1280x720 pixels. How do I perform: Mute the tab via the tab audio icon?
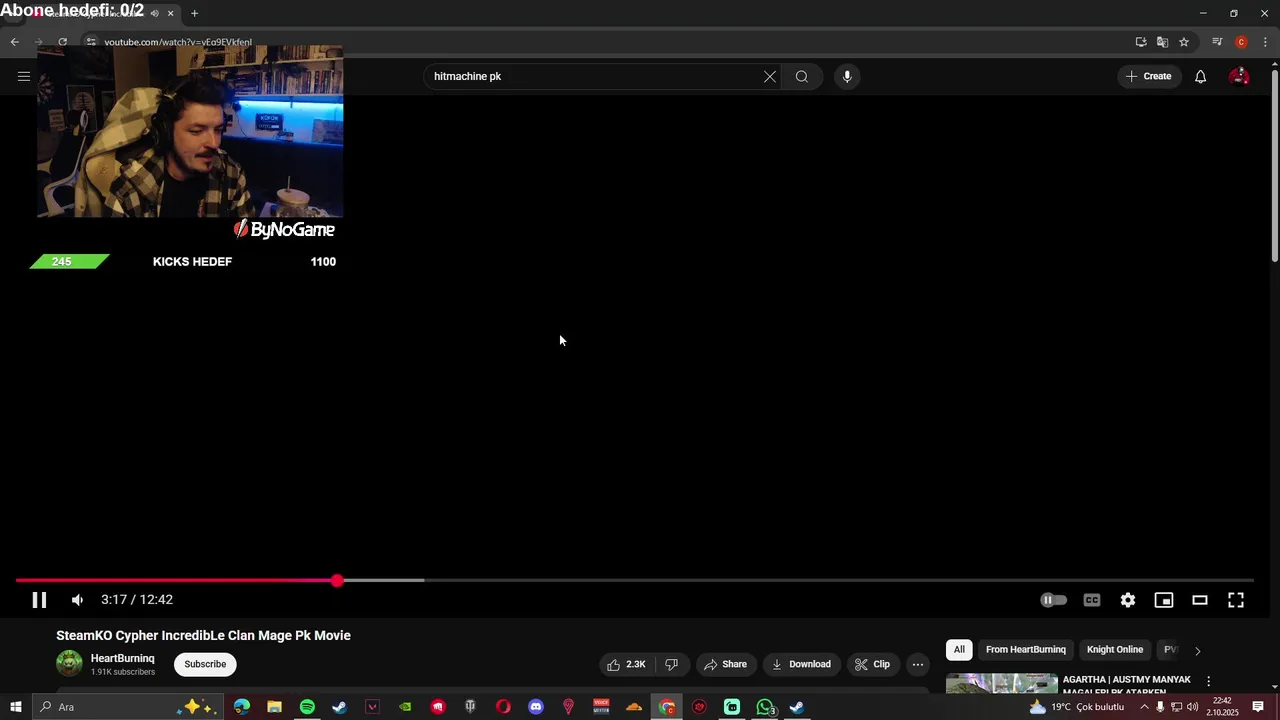click(x=154, y=13)
